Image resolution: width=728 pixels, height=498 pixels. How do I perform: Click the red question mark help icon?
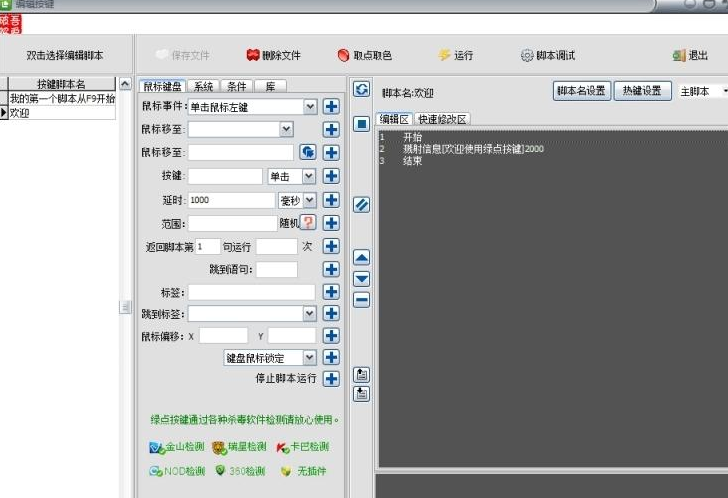(x=308, y=222)
